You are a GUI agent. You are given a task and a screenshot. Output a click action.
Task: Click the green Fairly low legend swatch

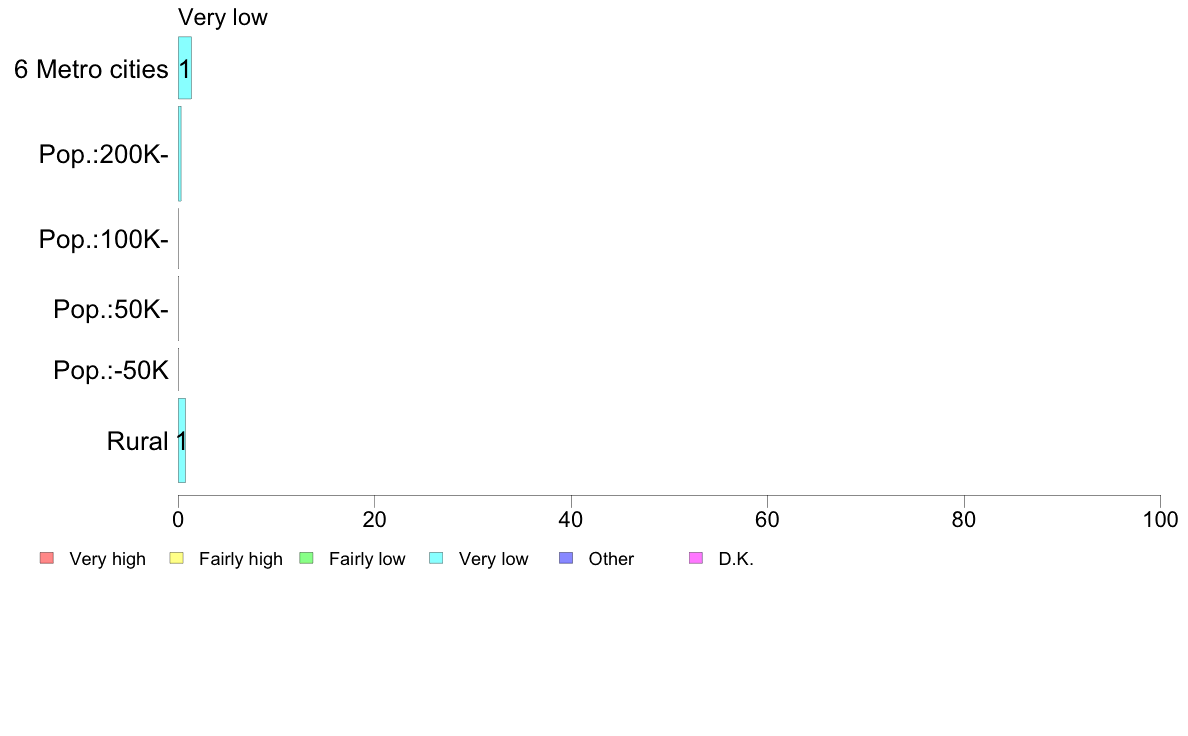[306, 559]
